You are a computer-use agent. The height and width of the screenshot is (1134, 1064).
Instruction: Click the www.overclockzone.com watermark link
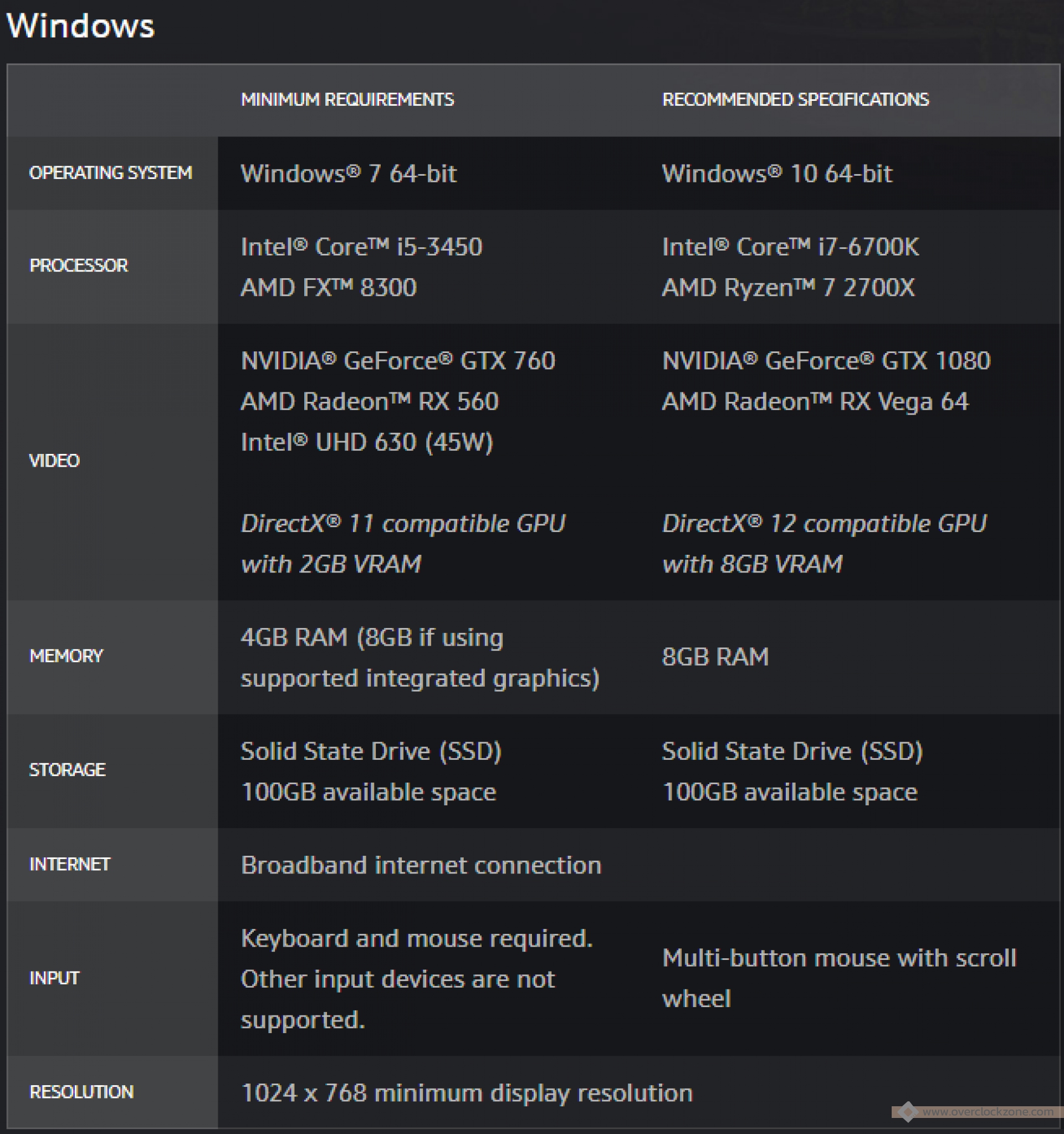pos(987,1112)
